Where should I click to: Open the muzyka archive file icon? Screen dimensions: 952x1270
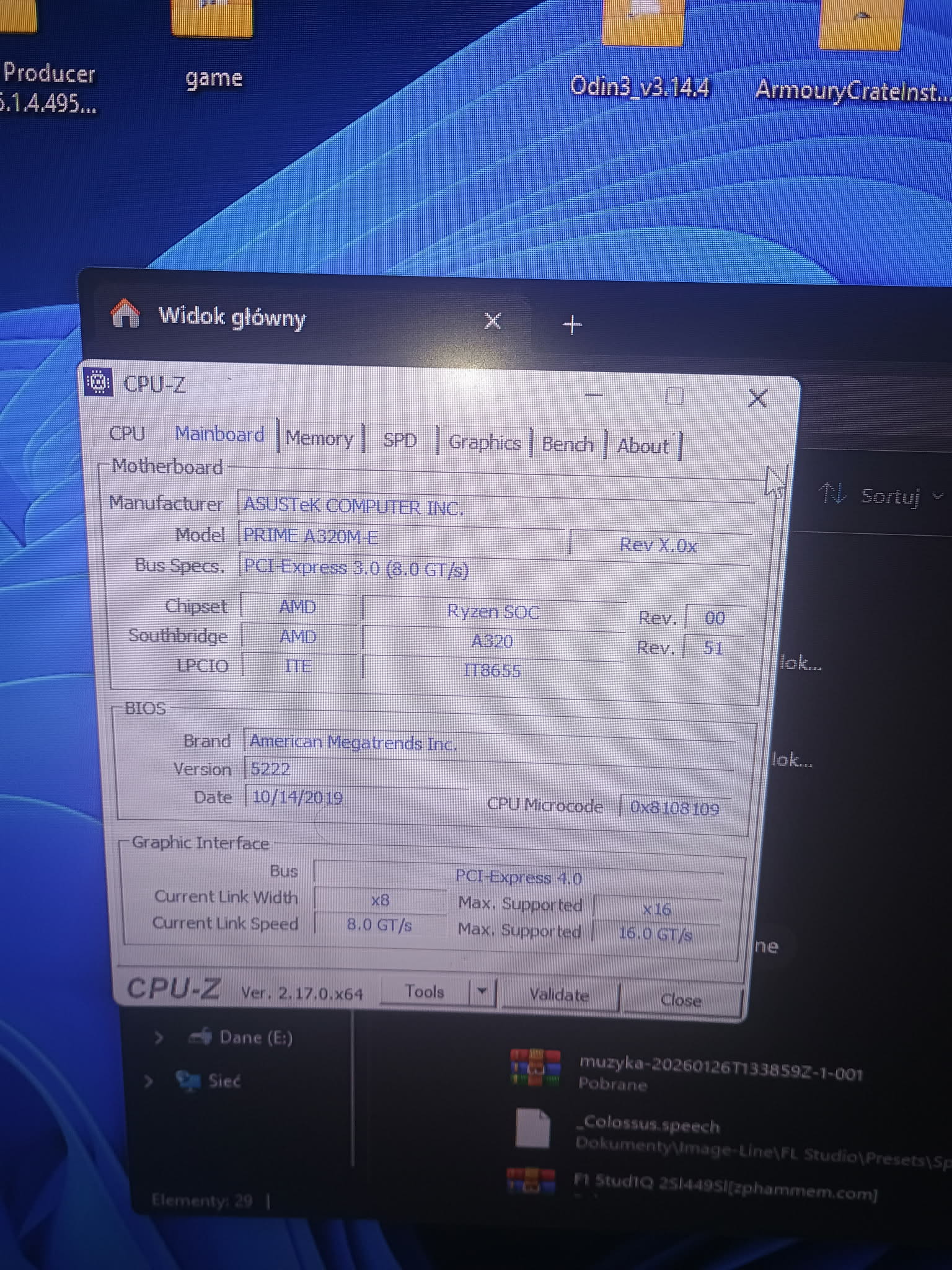pos(535,1068)
